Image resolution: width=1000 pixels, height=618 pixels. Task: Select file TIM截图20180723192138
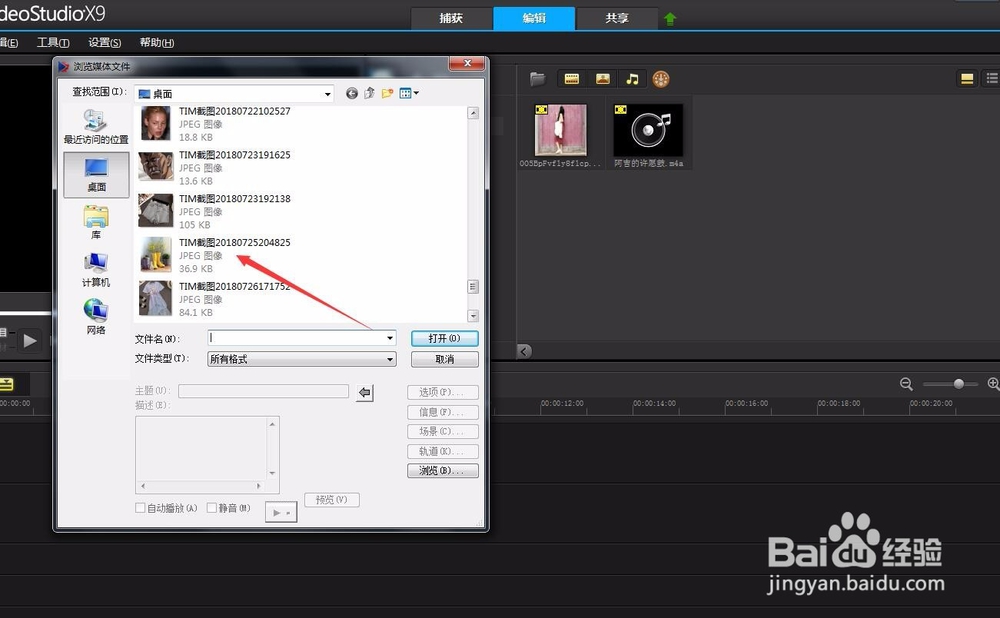[235, 199]
